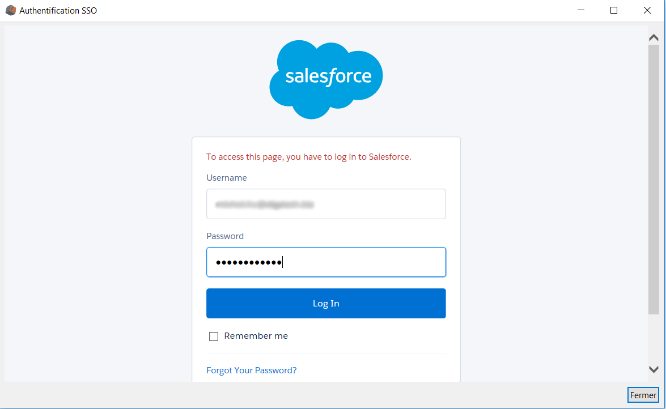Viewport: 666px width, 409px height.
Task: Focus the Password input field
Action: click(326, 262)
